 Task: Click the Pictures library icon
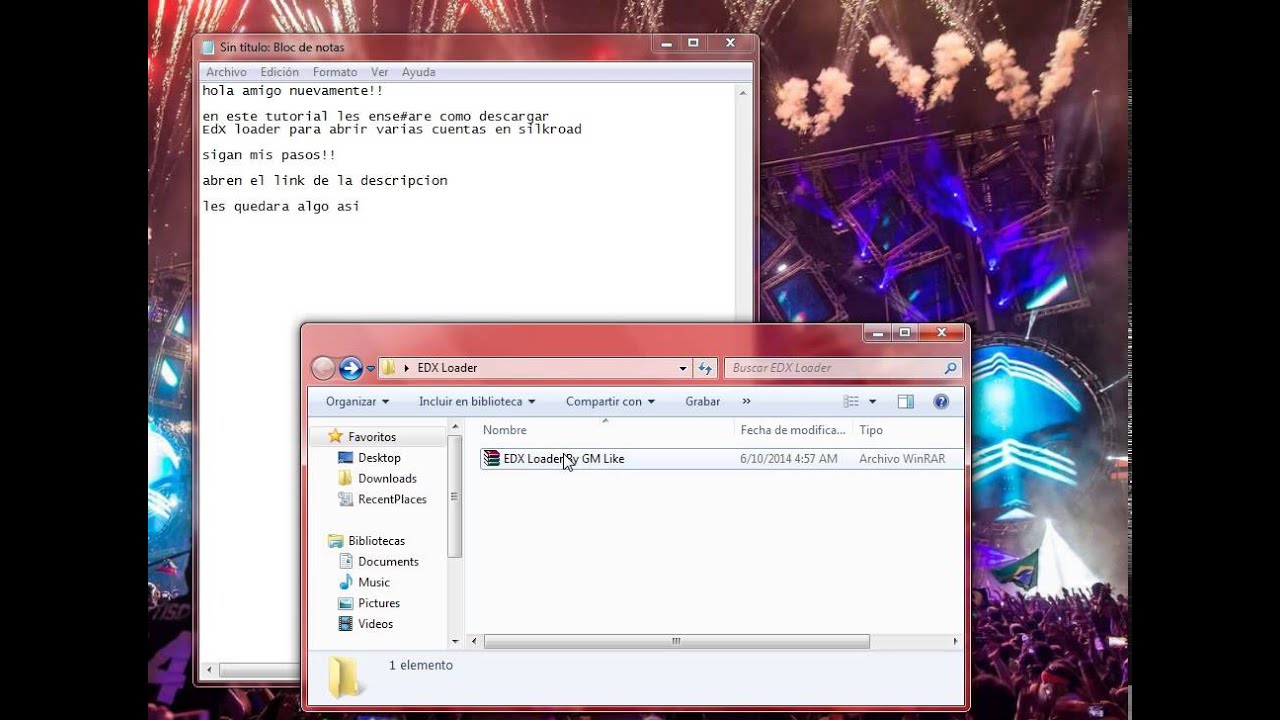pos(346,603)
